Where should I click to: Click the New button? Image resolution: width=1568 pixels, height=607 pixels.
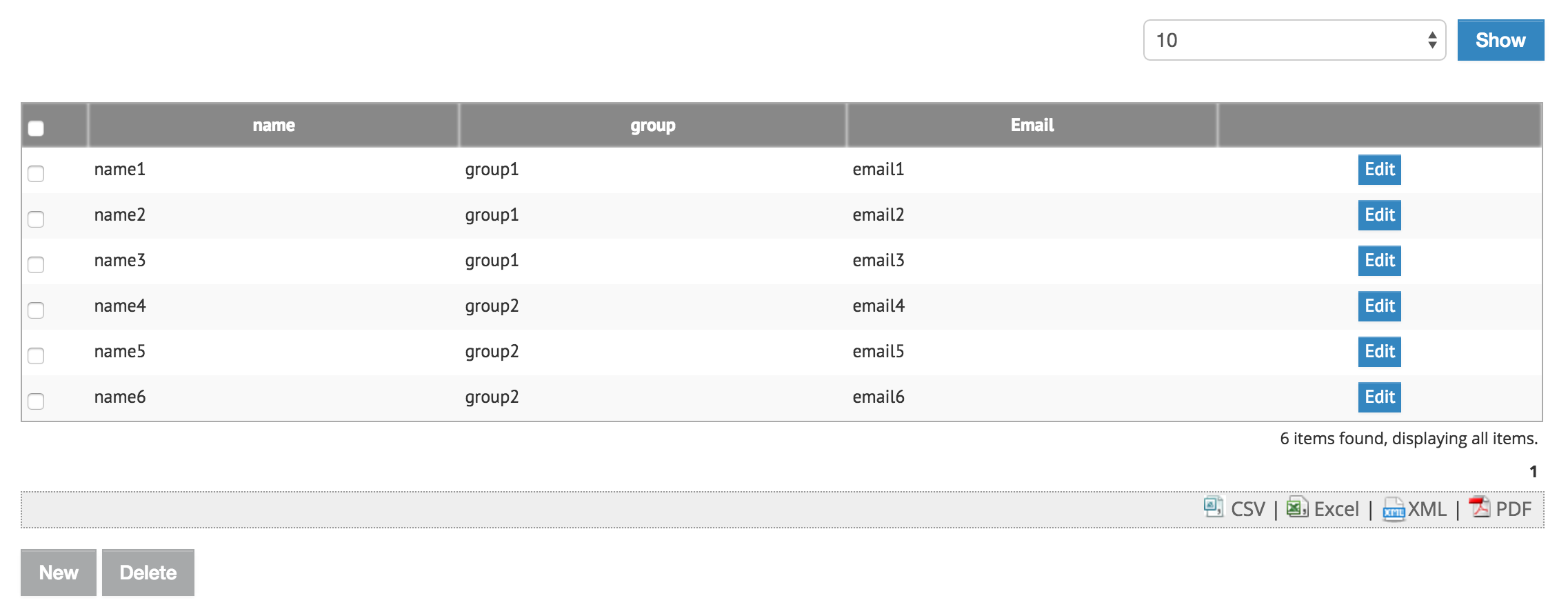pos(59,573)
